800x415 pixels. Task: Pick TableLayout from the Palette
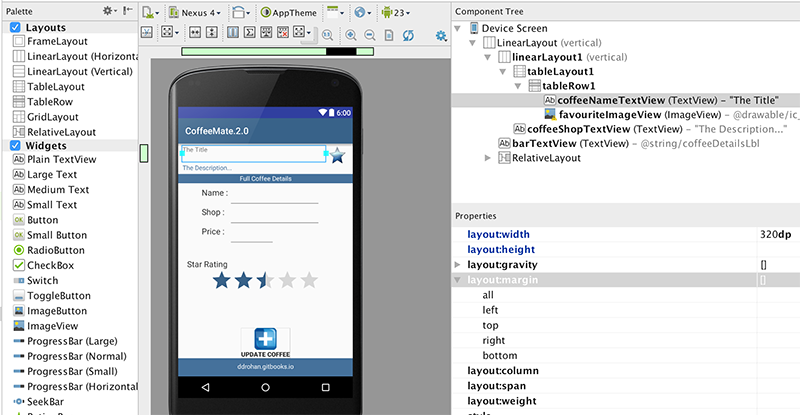[49, 87]
